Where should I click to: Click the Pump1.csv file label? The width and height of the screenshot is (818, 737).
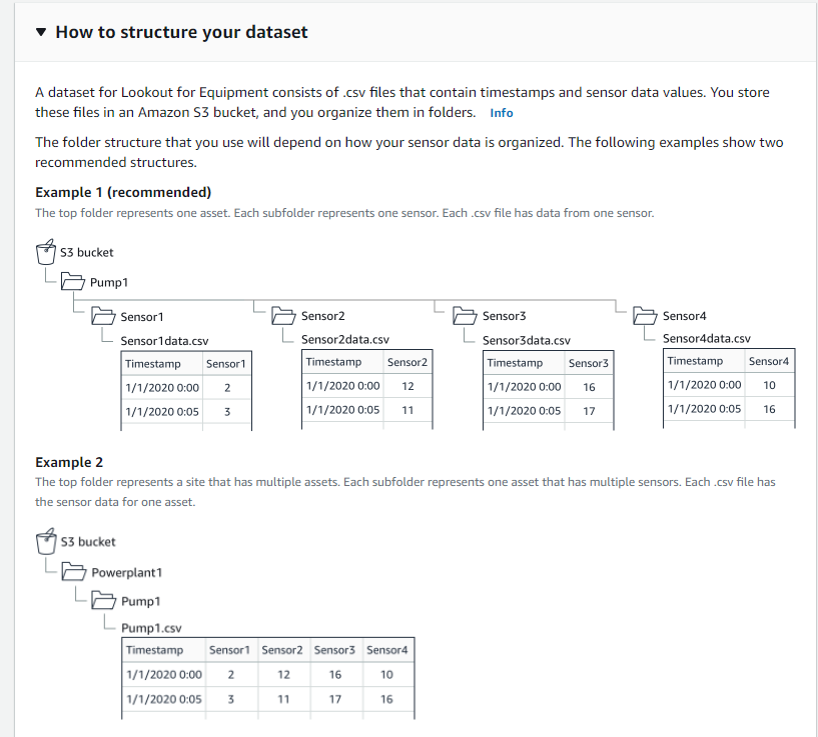[x=151, y=628]
